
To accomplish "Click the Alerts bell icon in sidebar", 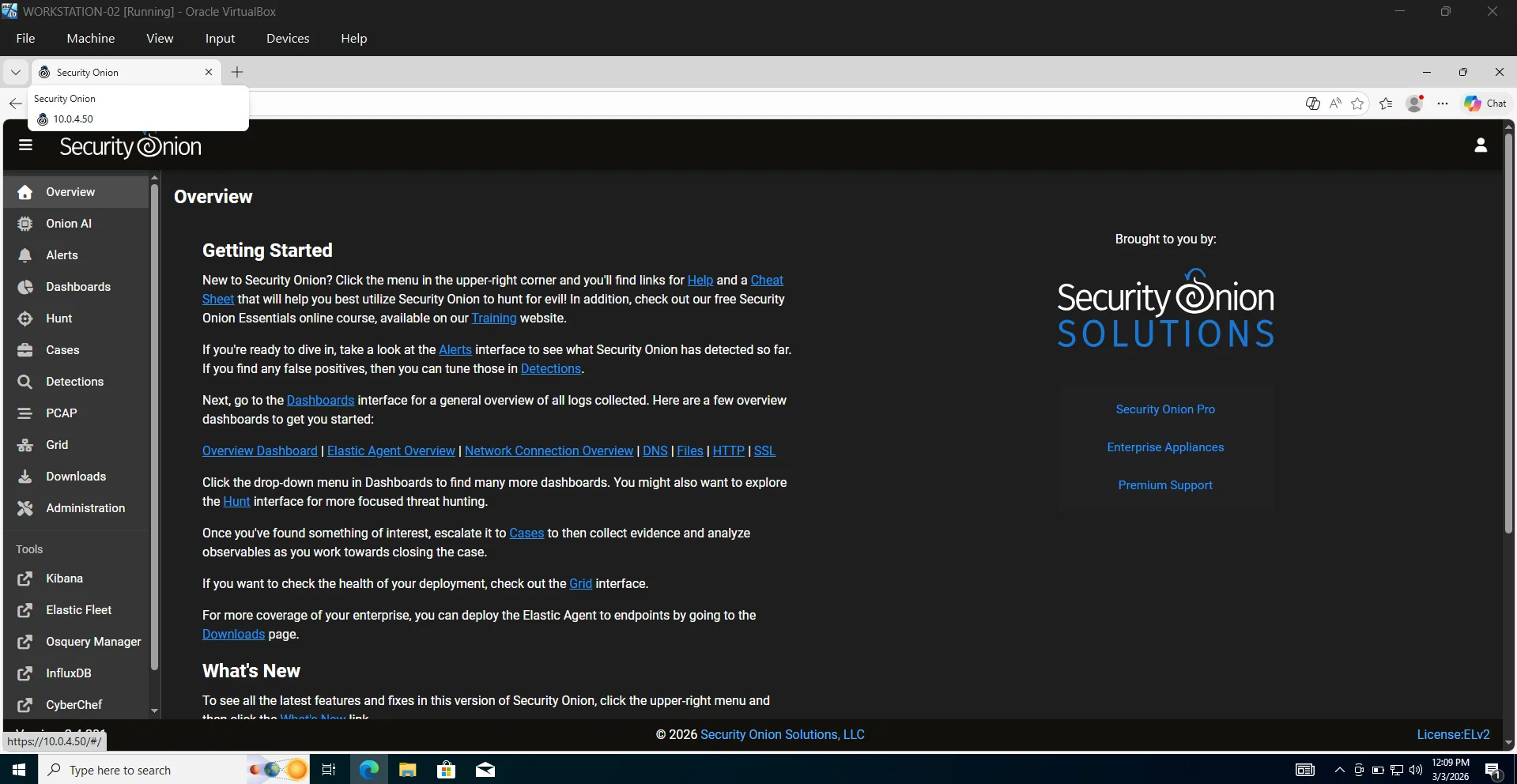I will [x=25, y=255].
